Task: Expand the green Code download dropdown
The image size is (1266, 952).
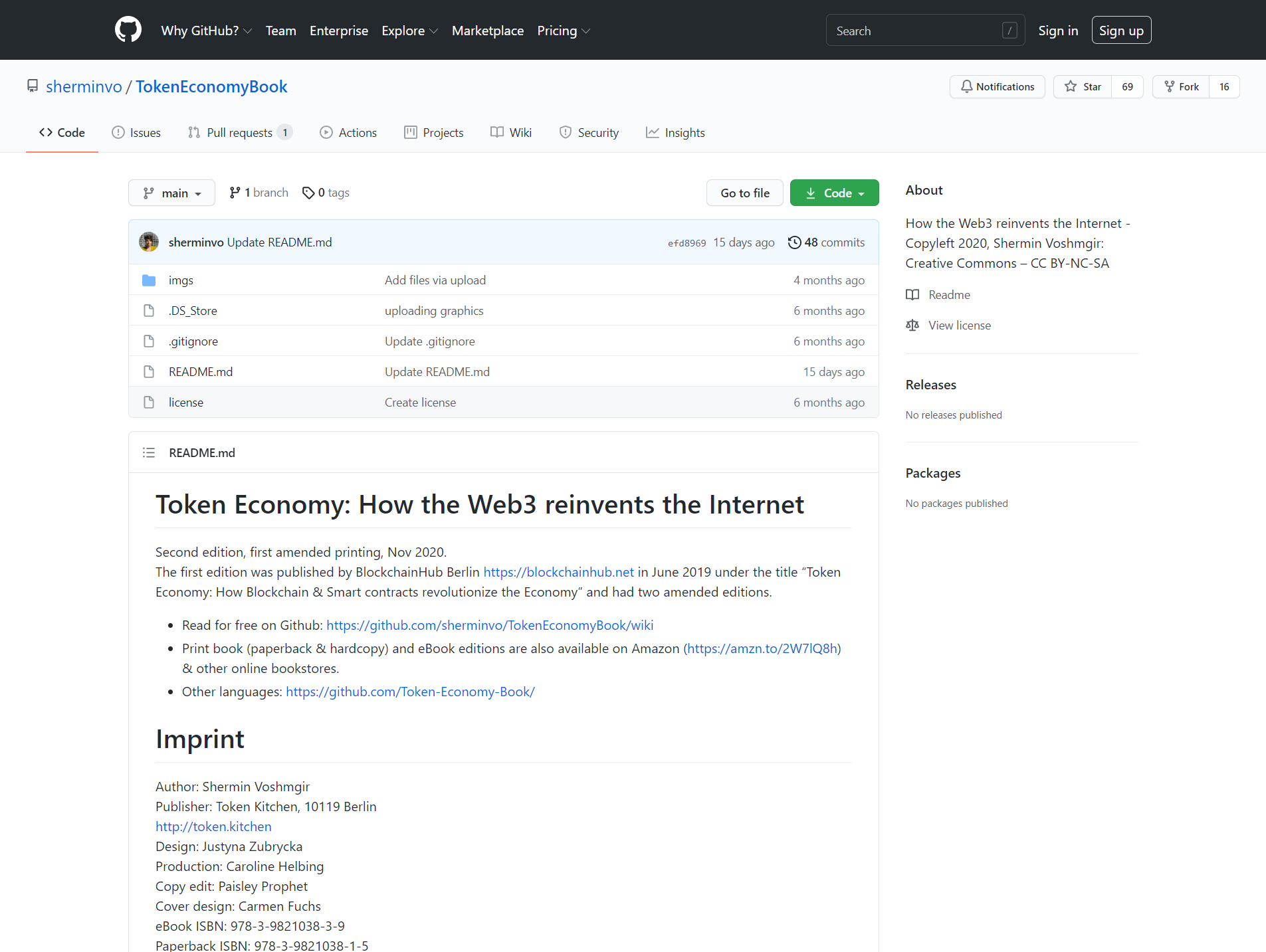Action: (x=835, y=193)
